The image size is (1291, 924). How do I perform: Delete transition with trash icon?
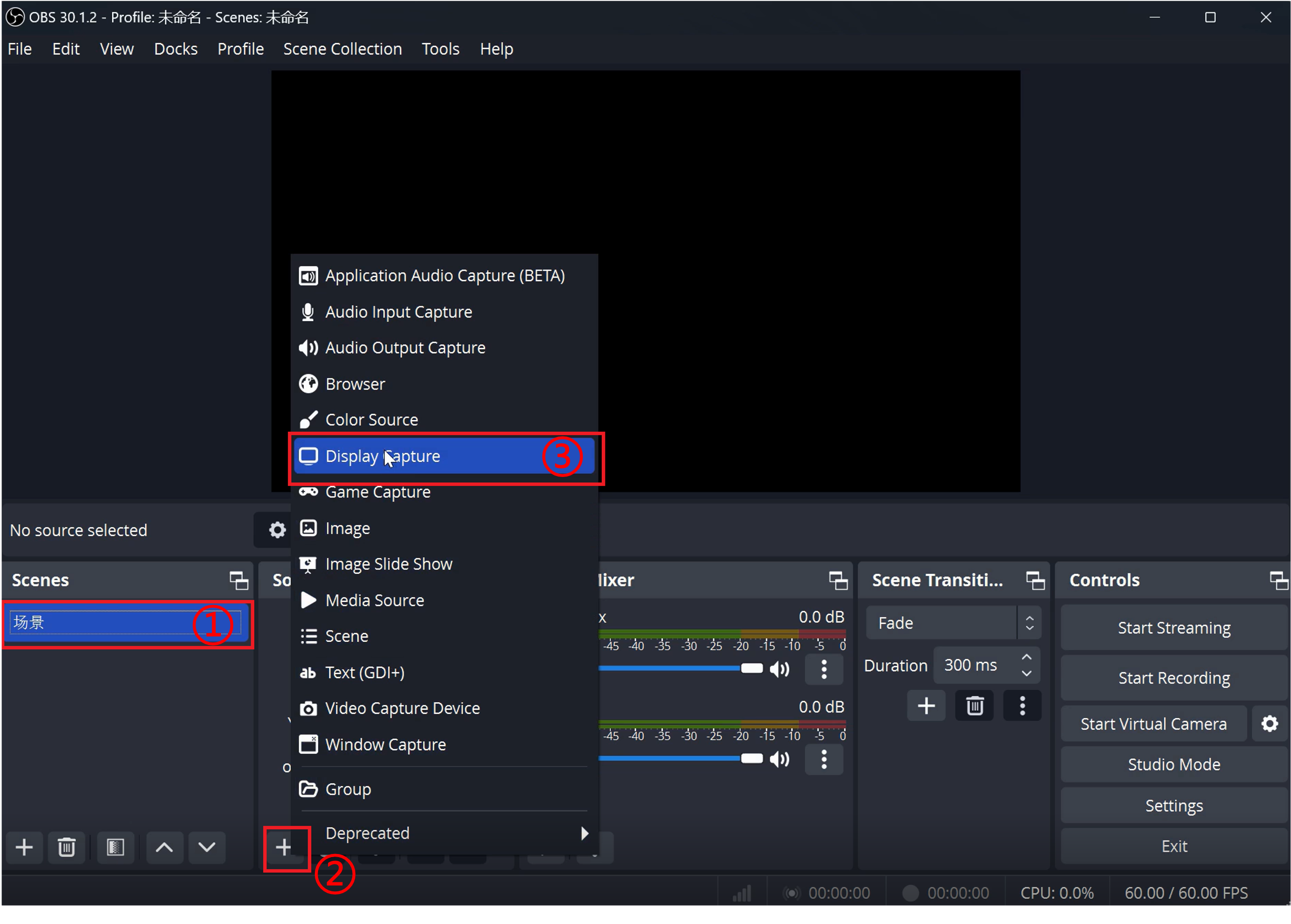click(x=975, y=706)
